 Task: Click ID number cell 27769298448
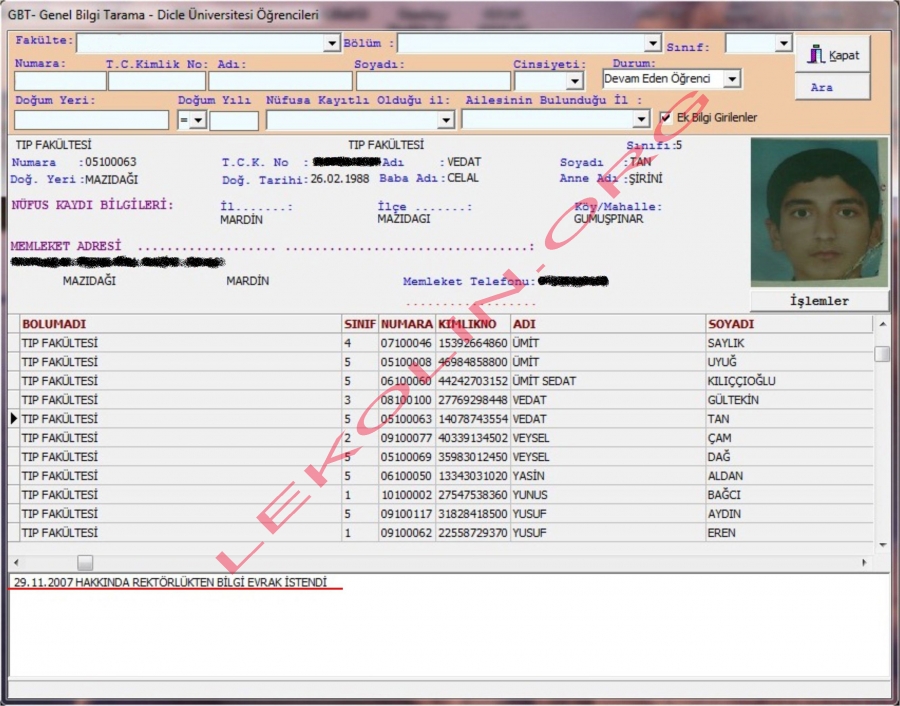tap(473, 400)
